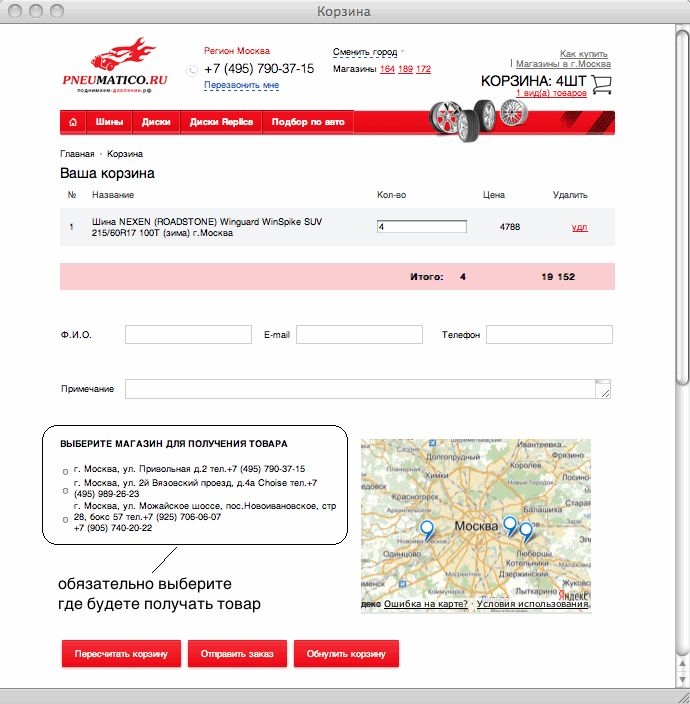
Task: Click the quantity field showing 4
Action: 422,227
